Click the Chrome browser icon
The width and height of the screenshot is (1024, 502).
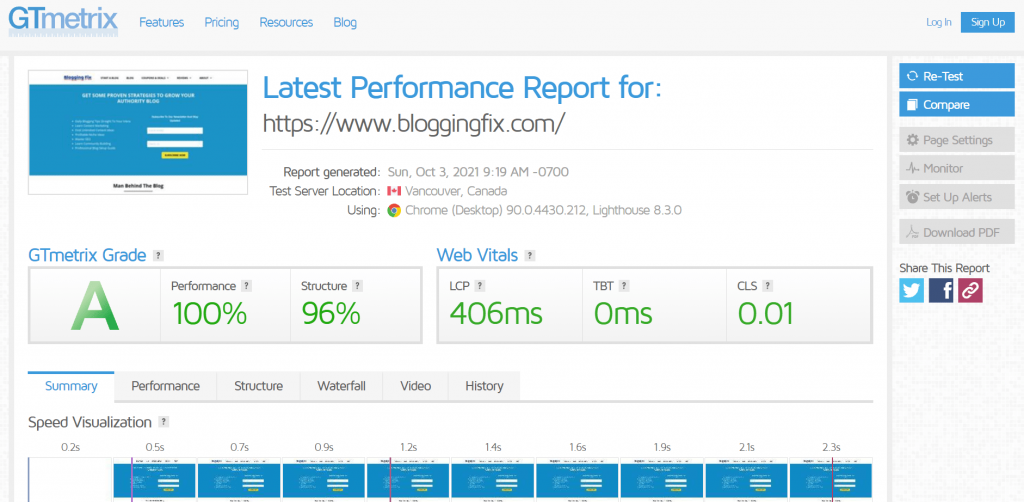pyautogui.click(x=394, y=211)
